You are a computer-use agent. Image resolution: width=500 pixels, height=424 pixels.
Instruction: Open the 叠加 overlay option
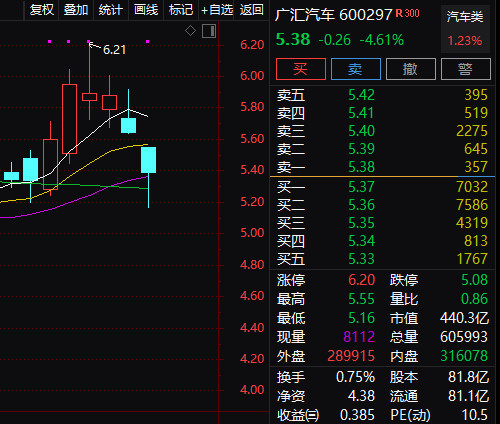pos(76,10)
